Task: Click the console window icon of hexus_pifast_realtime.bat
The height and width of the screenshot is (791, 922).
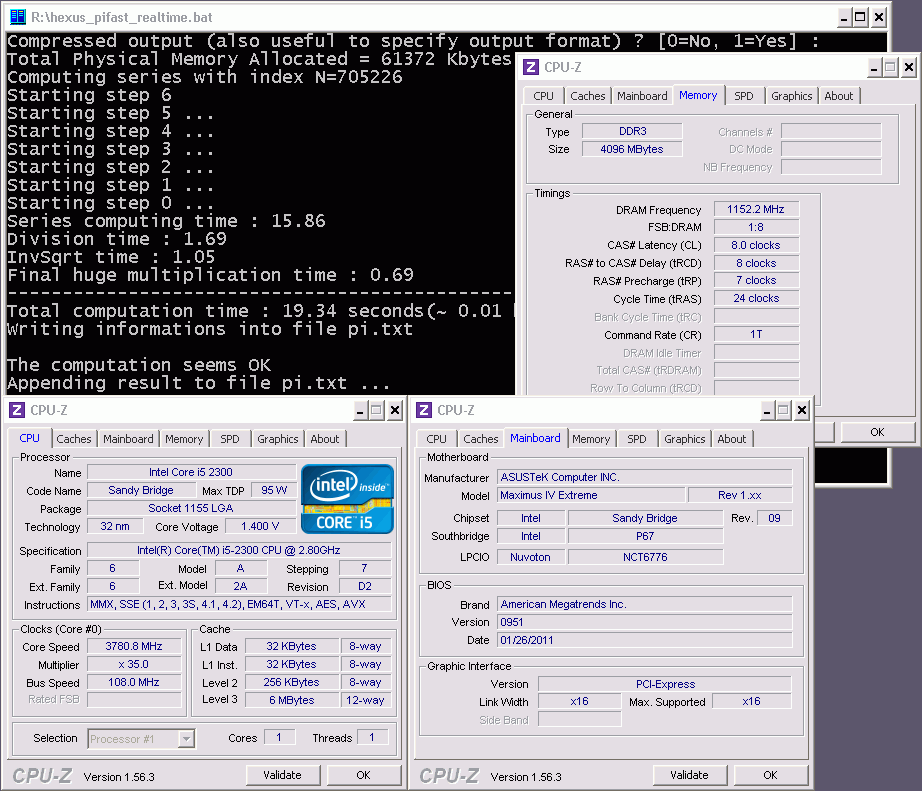Action: pyautogui.click(x=18, y=17)
